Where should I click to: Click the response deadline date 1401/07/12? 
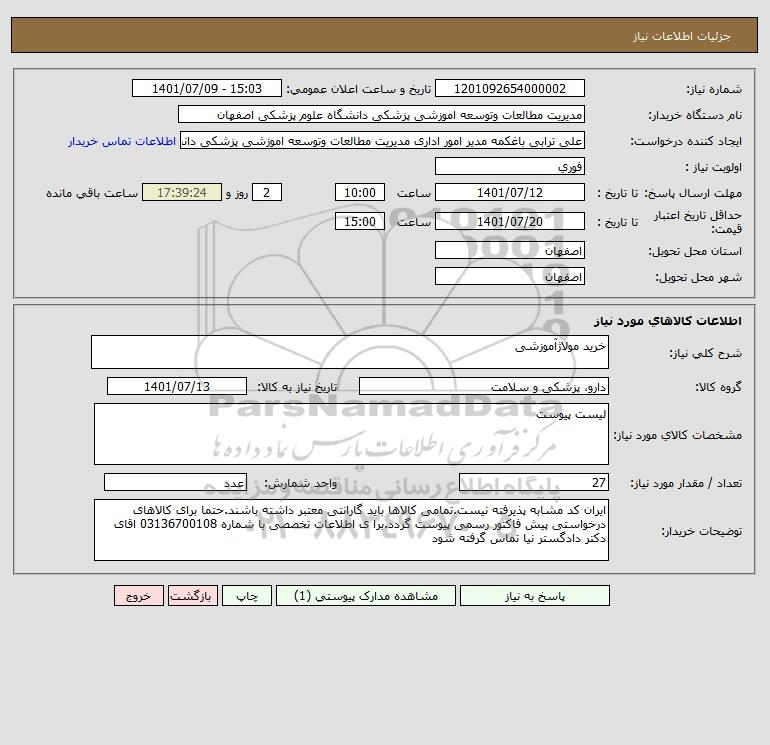[510, 193]
